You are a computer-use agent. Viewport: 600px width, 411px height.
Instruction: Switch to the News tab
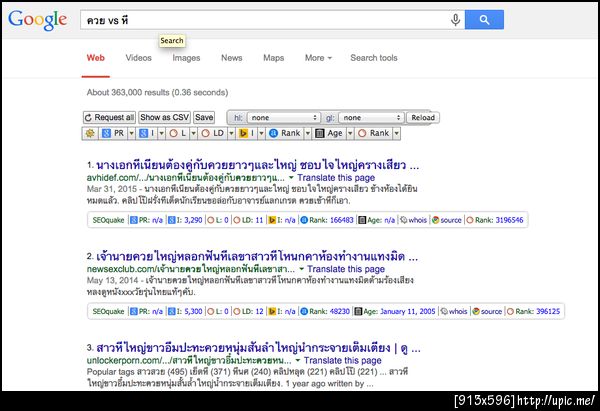click(232, 58)
